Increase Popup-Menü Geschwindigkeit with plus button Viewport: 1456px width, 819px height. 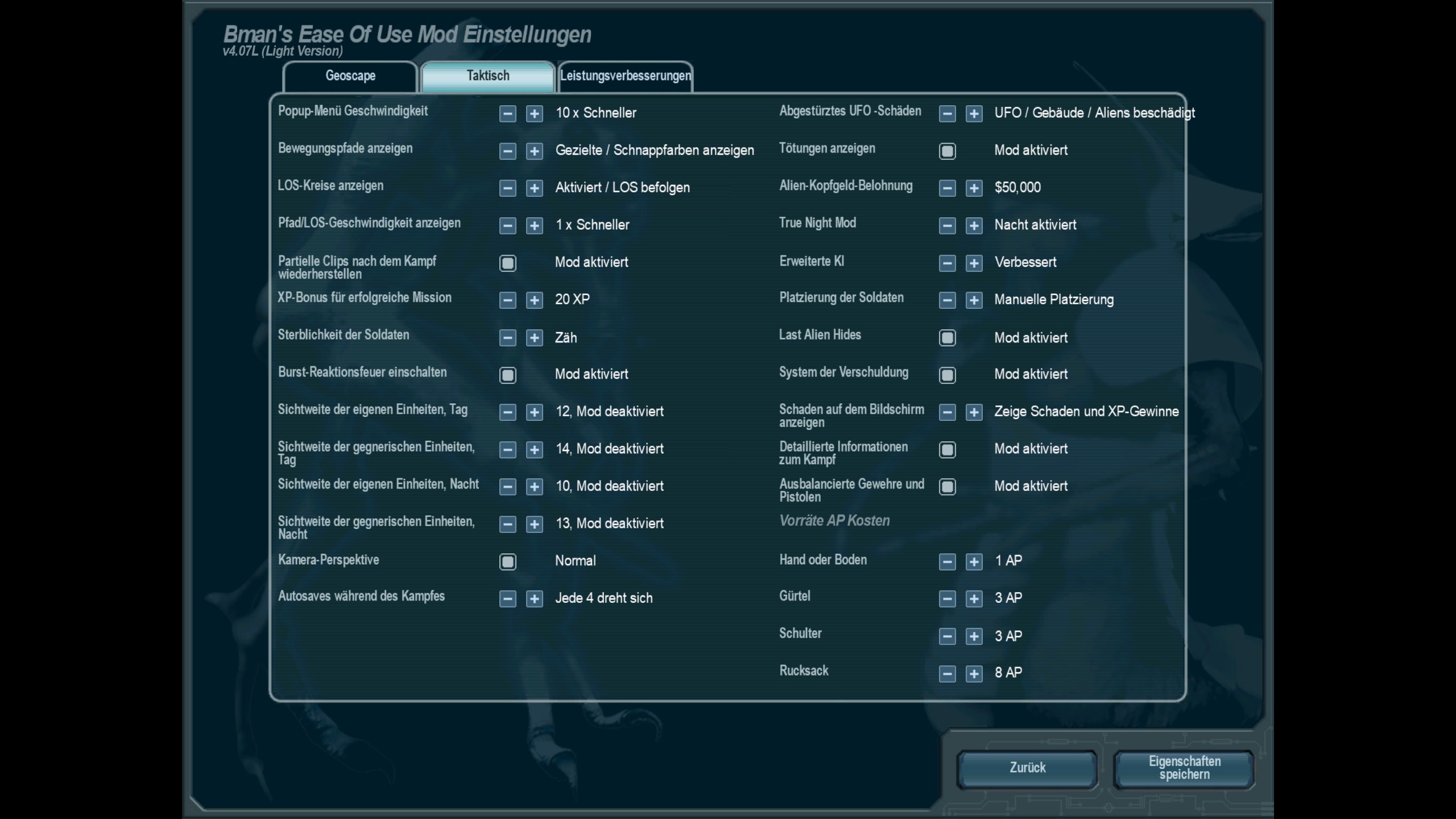(534, 114)
